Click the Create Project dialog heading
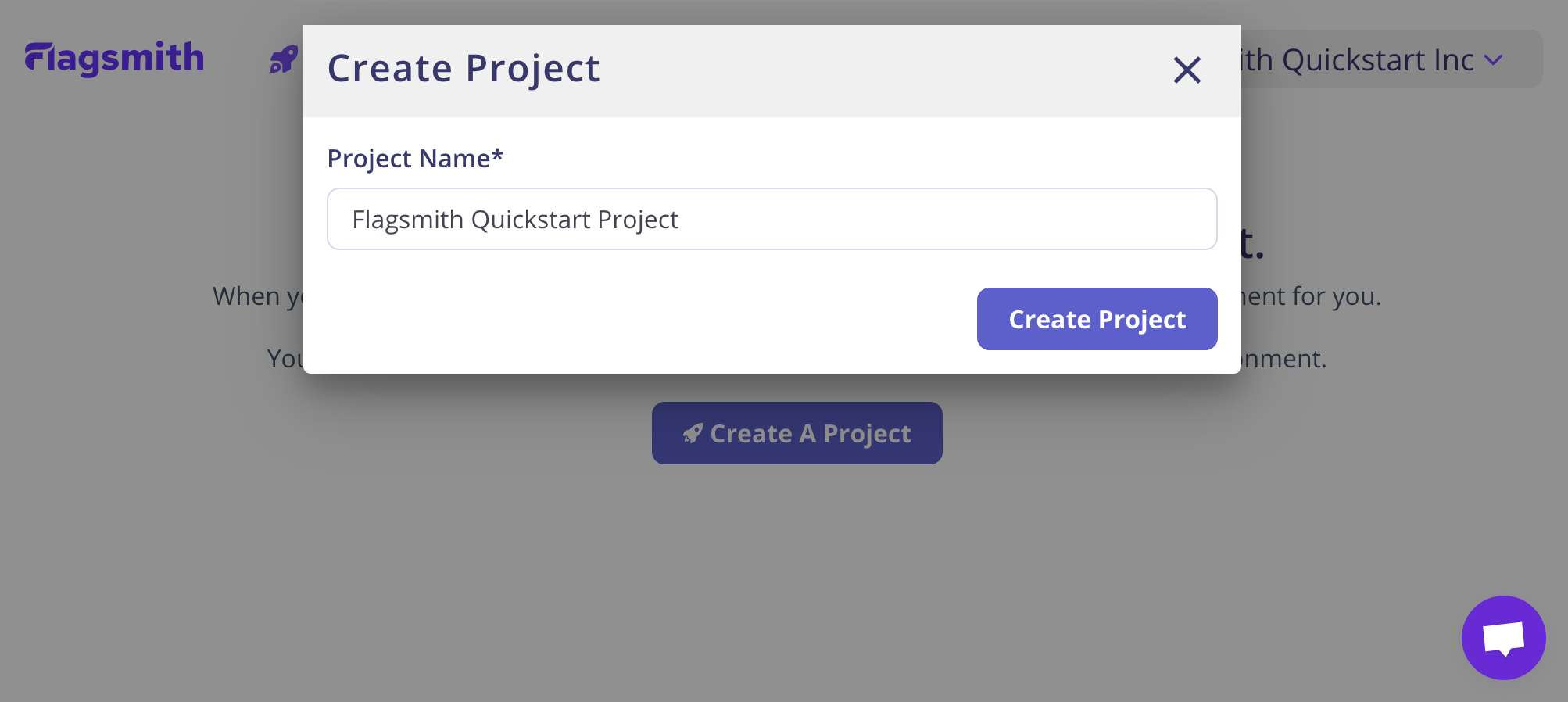1568x702 pixels. [464, 69]
